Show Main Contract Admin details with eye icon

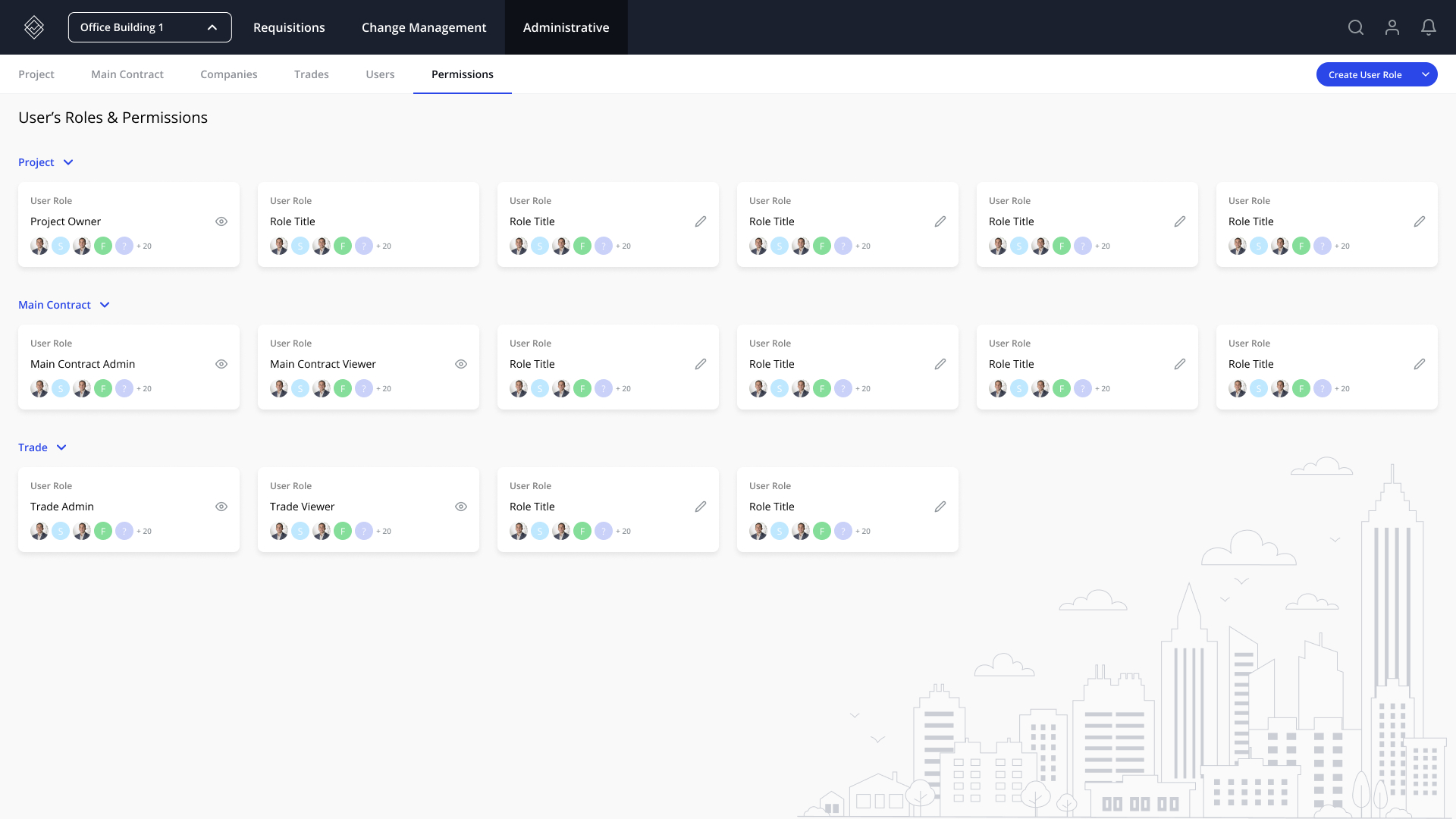pos(221,364)
